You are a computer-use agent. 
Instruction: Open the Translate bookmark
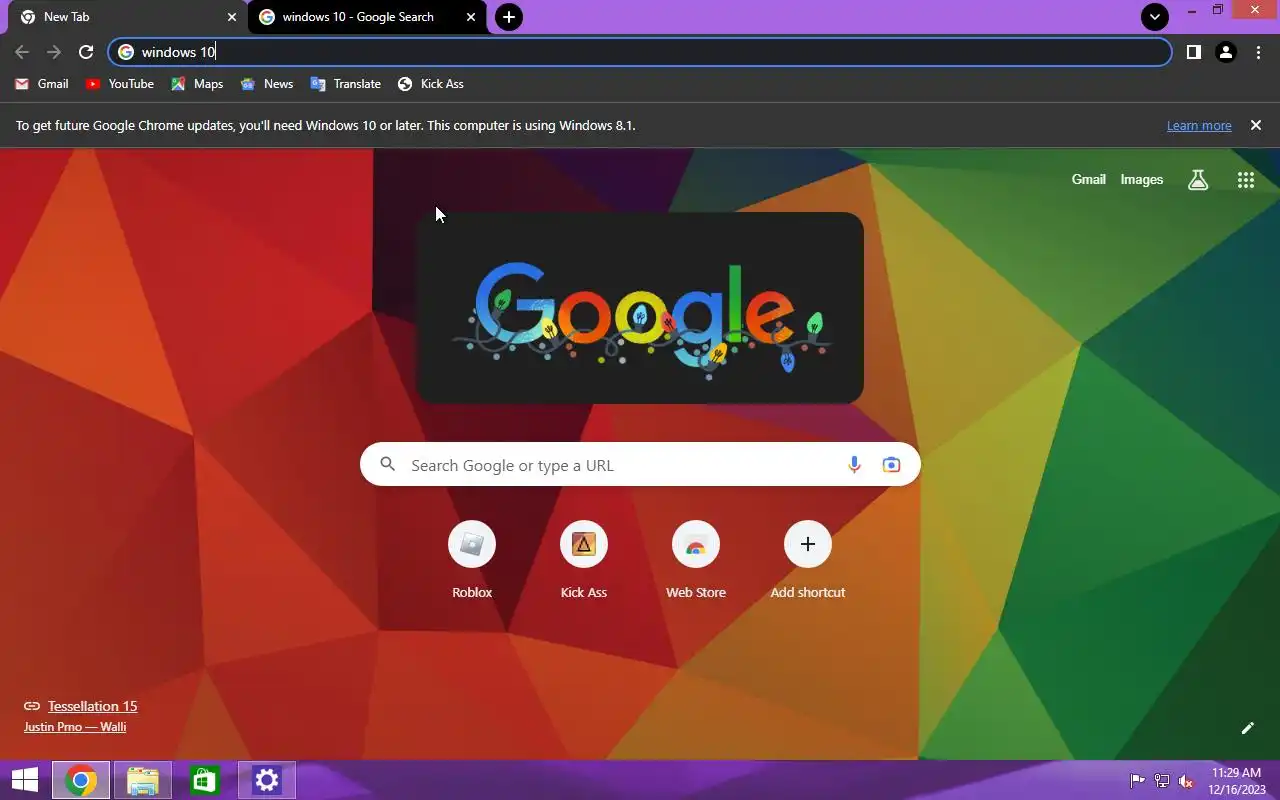pos(346,84)
